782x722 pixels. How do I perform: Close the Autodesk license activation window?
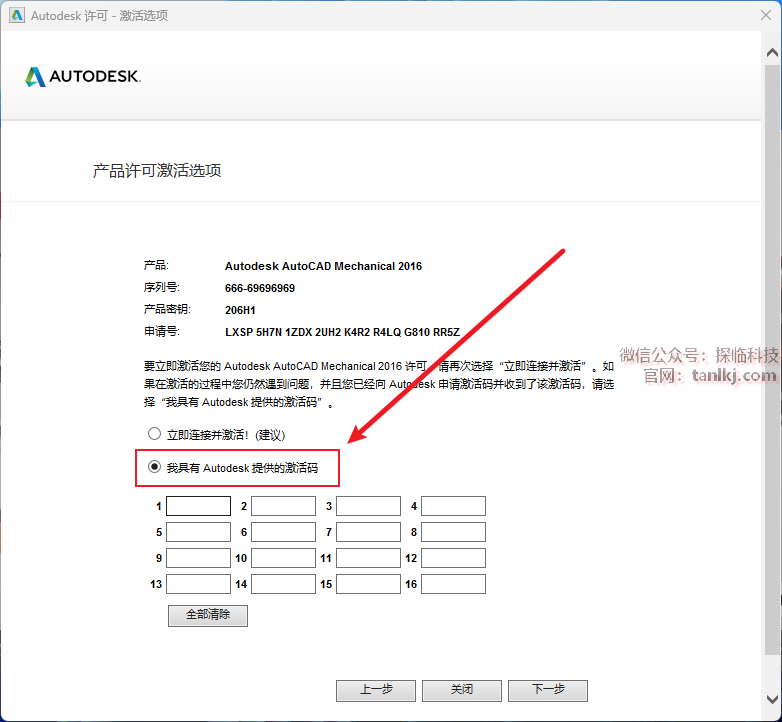[x=766, y=15]
